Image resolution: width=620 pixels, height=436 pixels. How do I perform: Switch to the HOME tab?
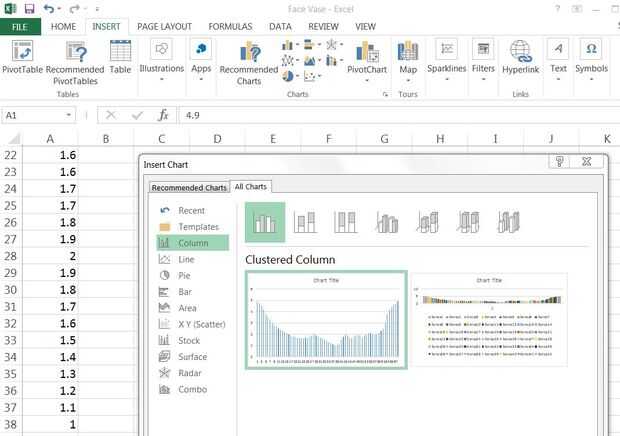(x=63, y=26)
